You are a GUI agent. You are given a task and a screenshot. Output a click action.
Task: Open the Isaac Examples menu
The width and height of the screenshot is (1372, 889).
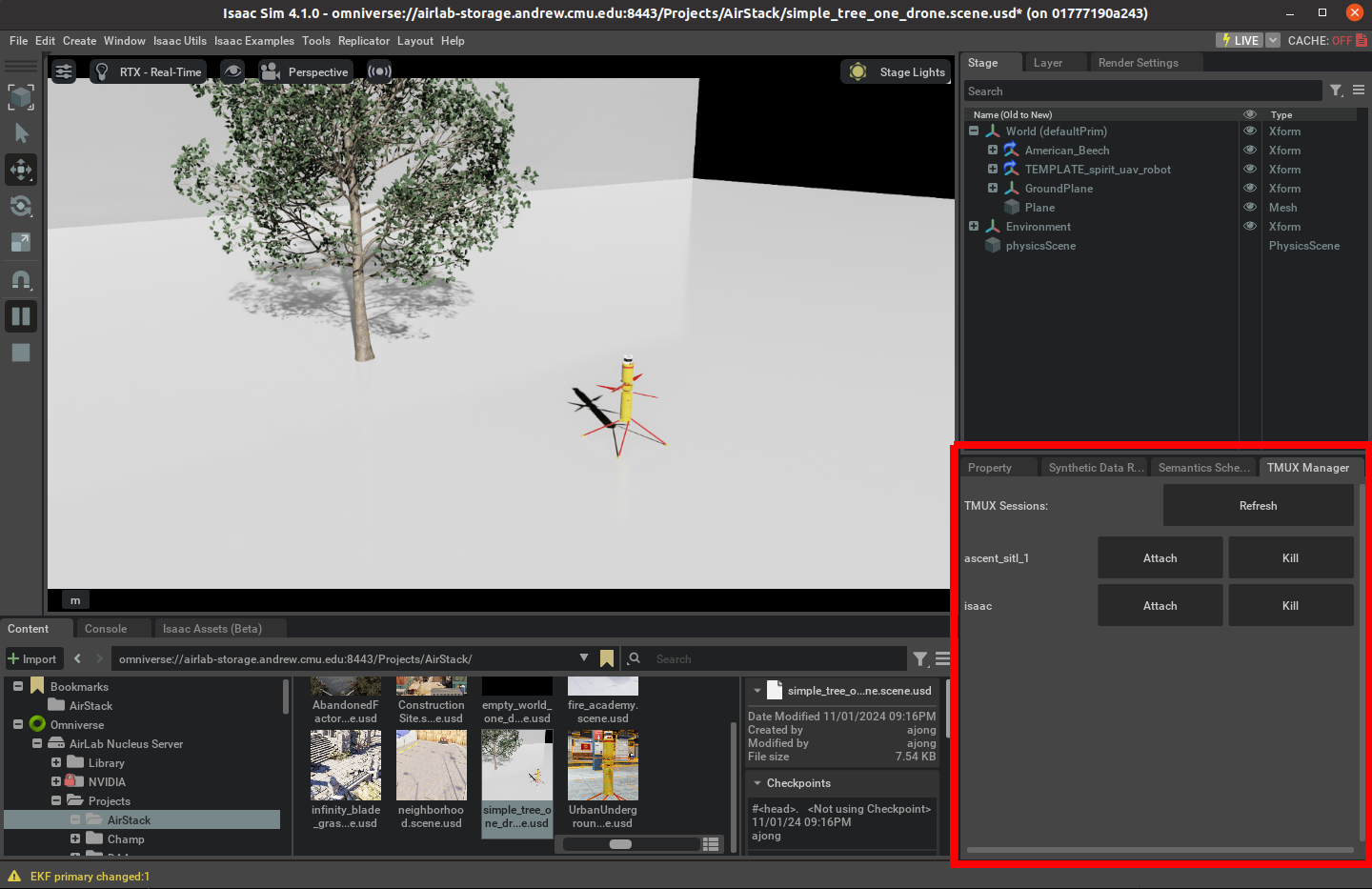(x=253, y=41)
